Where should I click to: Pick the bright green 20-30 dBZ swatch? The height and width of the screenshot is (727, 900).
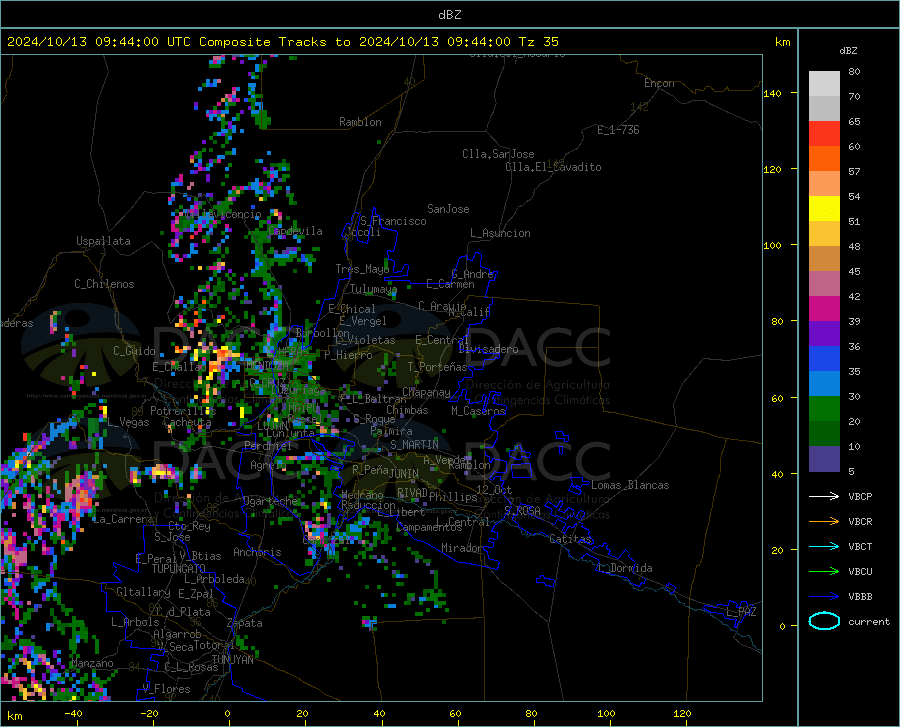824,409
